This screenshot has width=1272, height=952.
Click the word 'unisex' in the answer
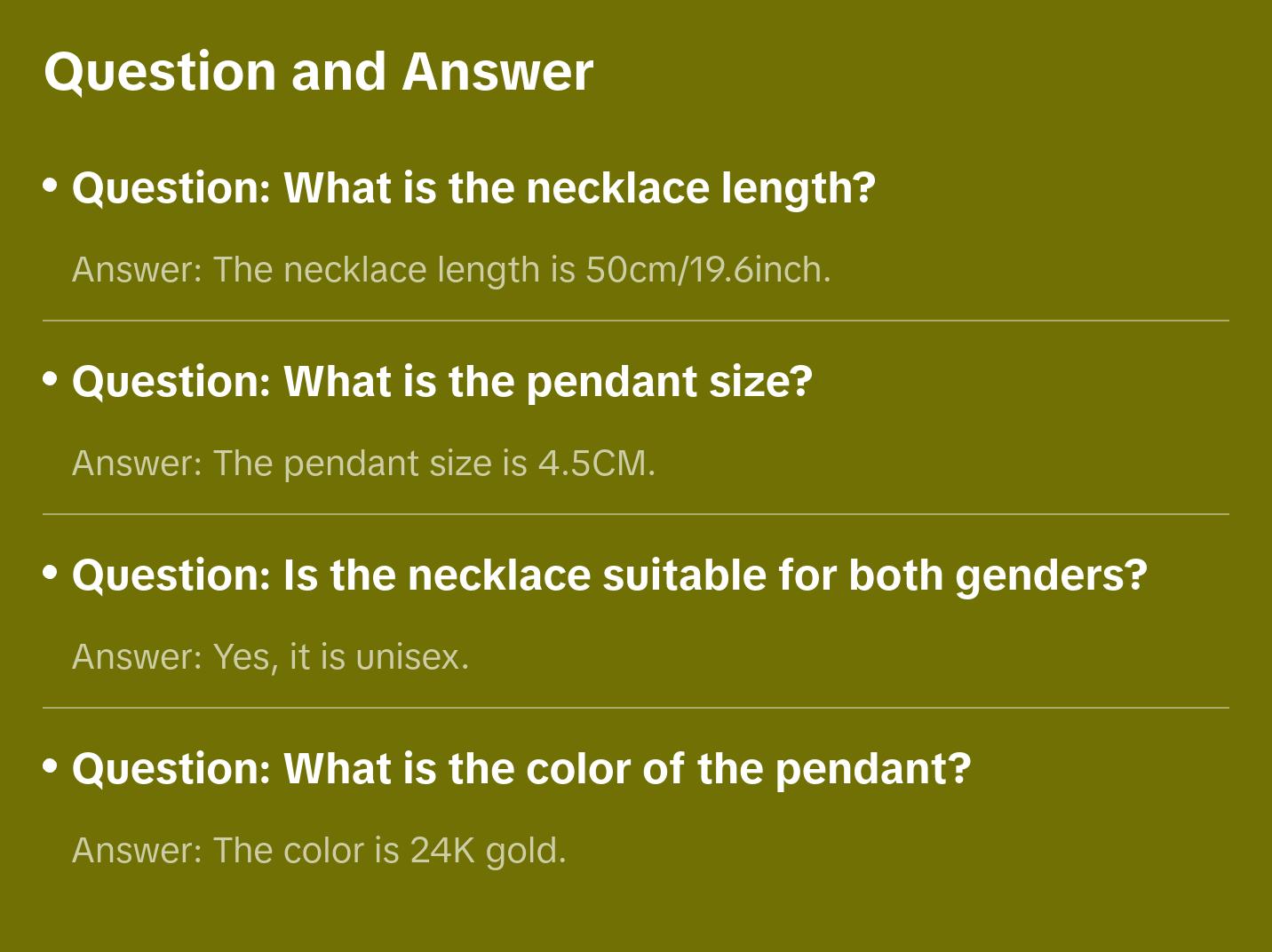(x=409, y=657)
